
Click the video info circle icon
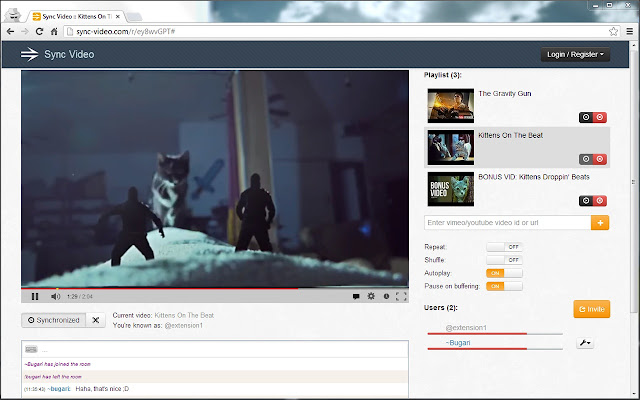coord(386,296)
